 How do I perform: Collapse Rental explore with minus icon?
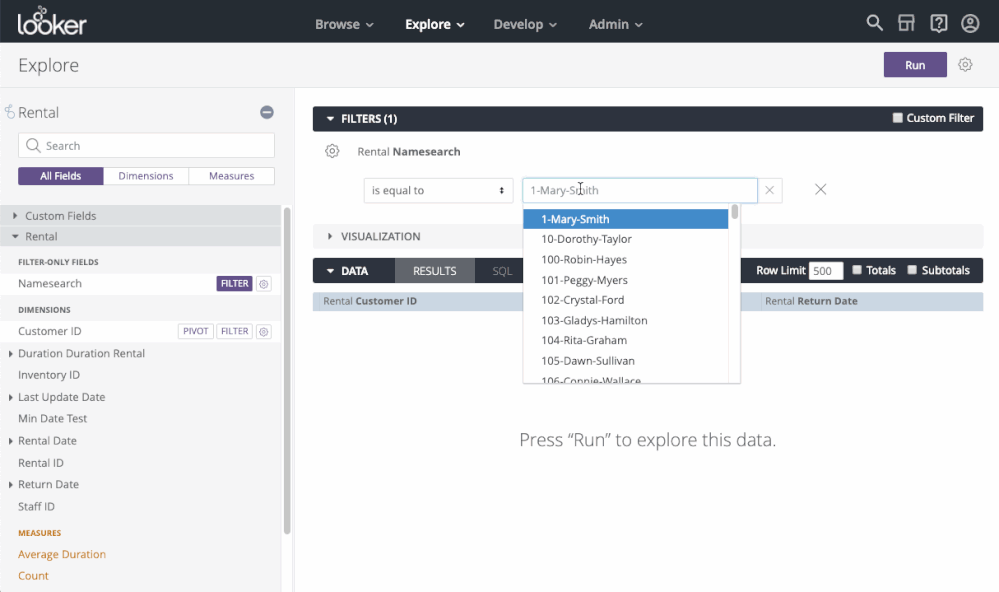pyautogui.click(x=267, y=112)
